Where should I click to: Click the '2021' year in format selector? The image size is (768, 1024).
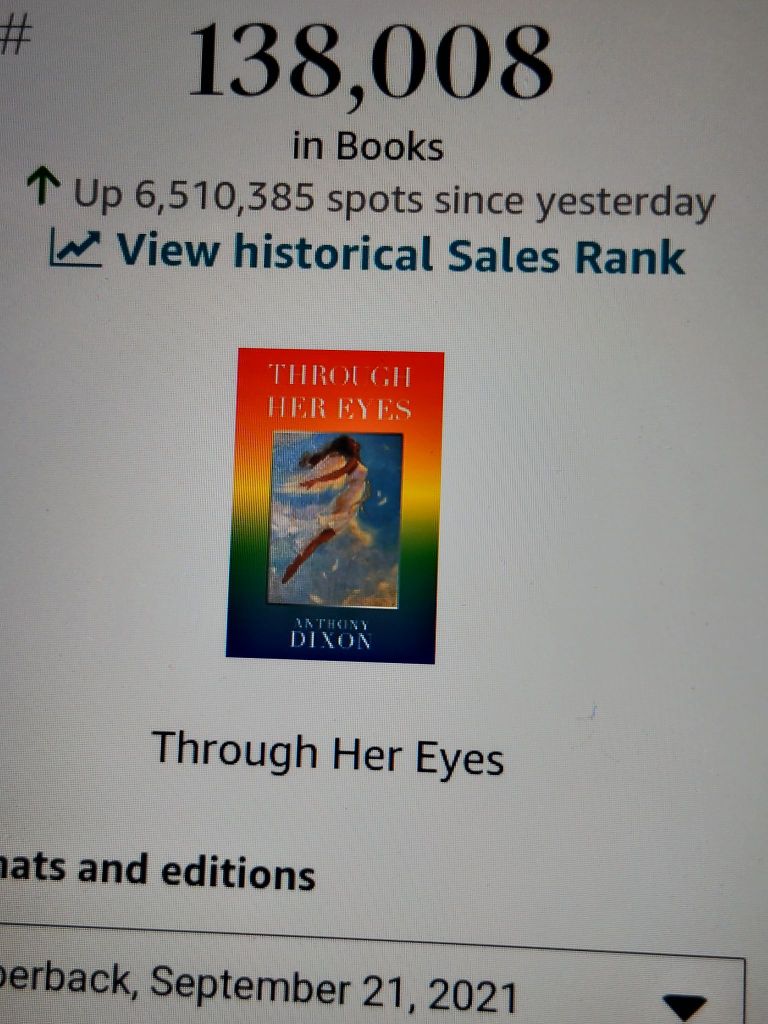tap(472, 995)
